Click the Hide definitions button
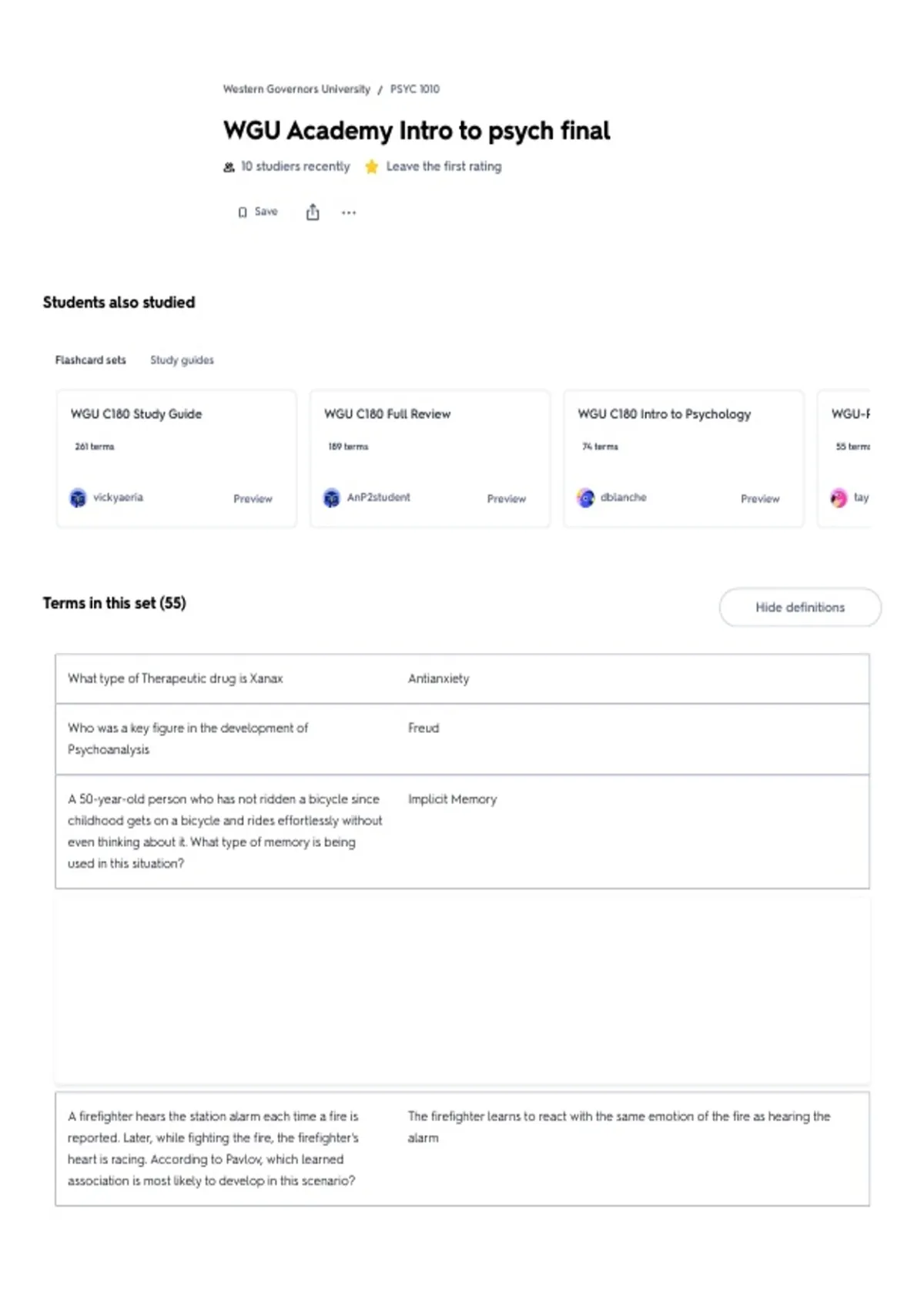 800,608
